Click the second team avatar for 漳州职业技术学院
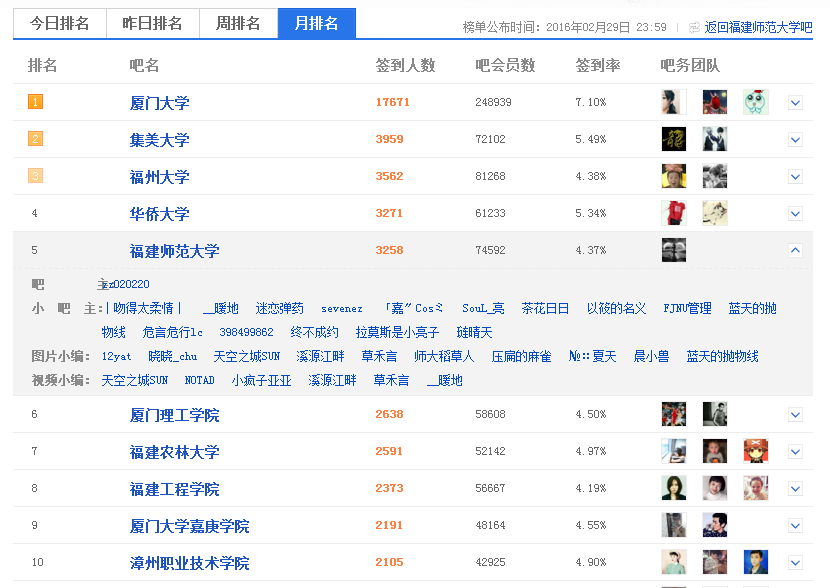 pos(715,563)
